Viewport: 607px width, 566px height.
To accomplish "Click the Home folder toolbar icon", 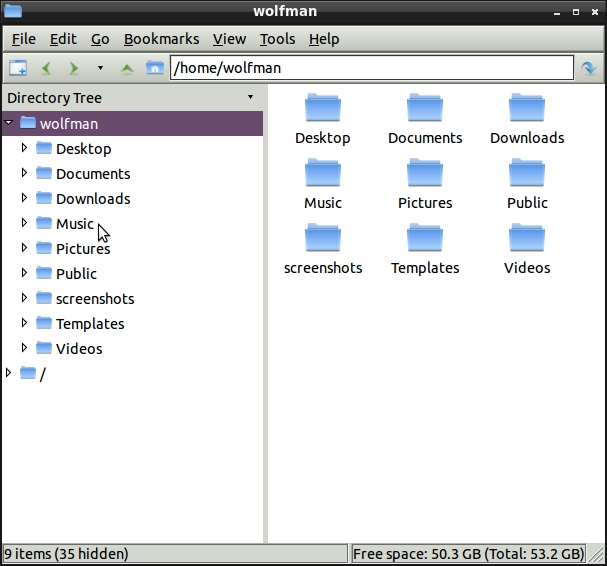I will (x=154, y=68).
